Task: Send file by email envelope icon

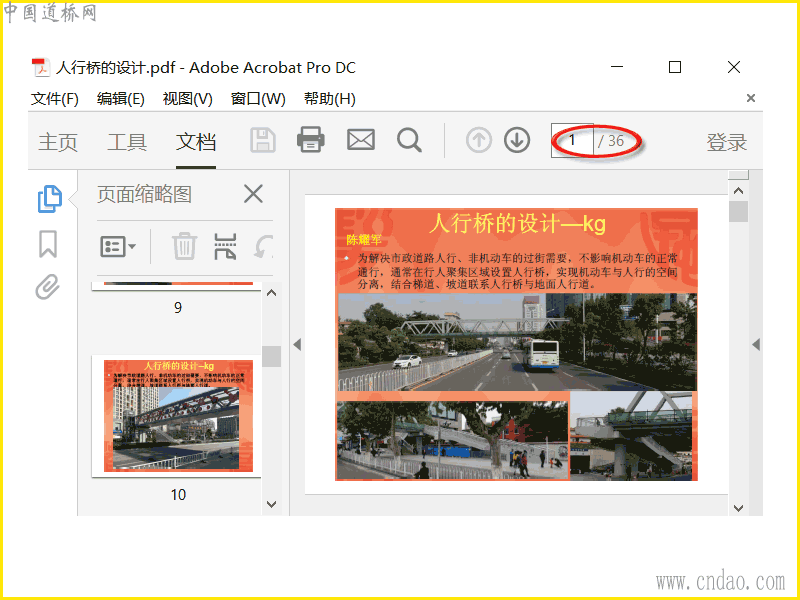Action: (x=361, y=139)
